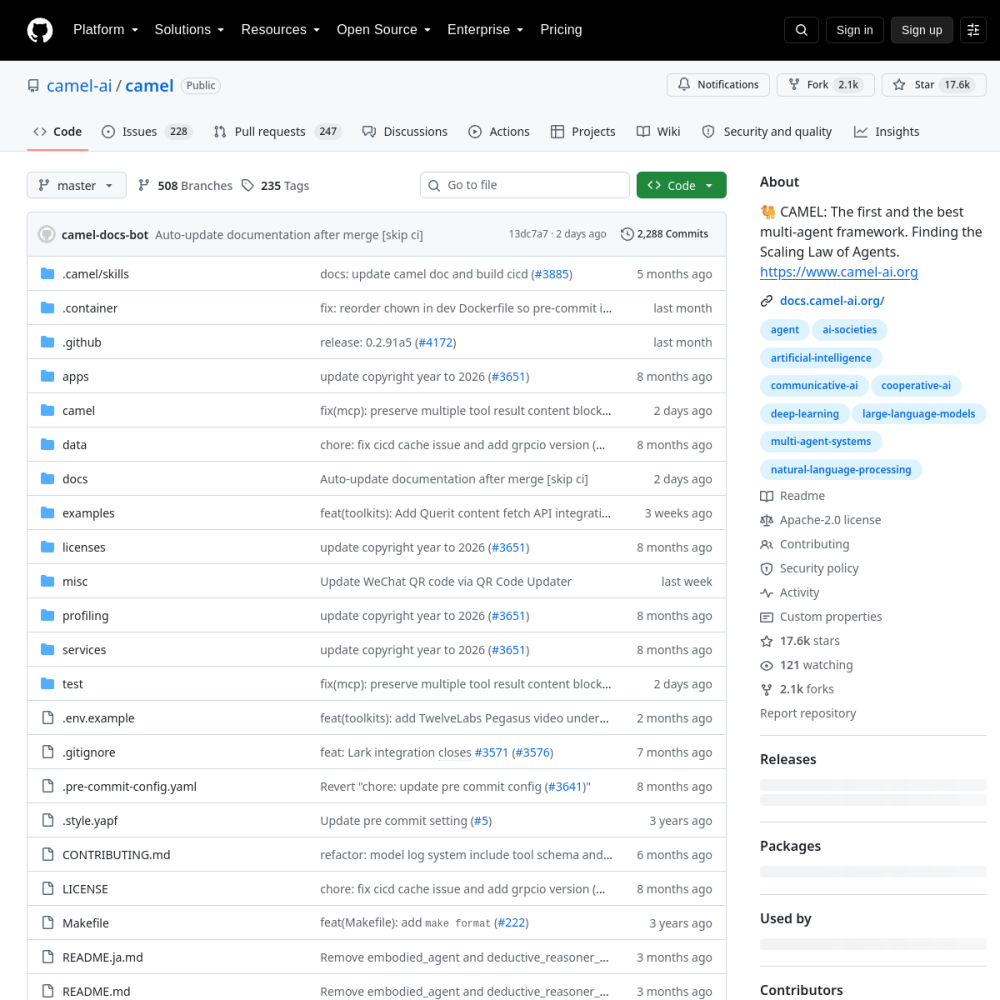Click Report repository

point(808,714)
